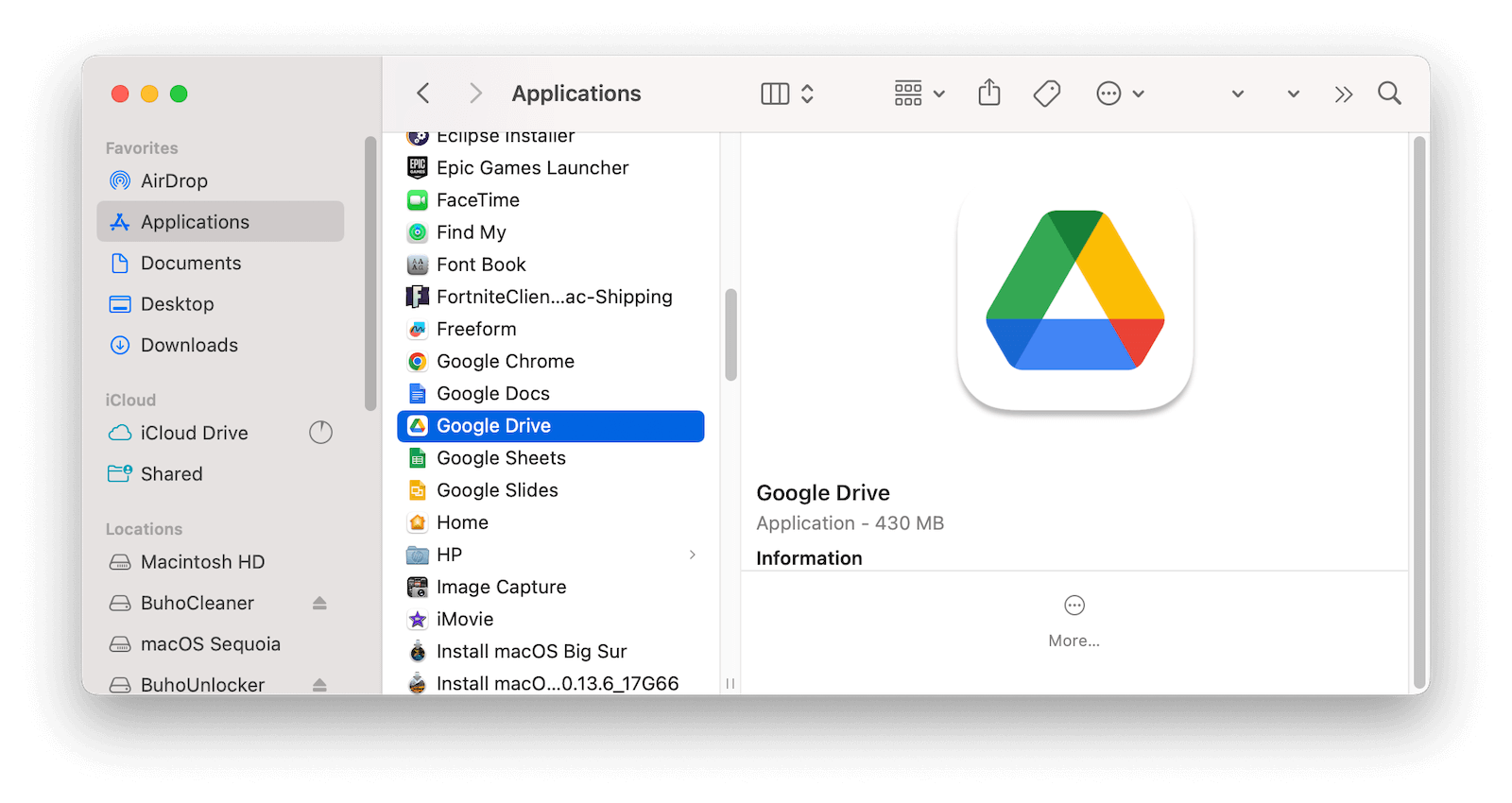This screenshot has width=1512, height=803.
Task: Go back with the left chevron
Action: click(423, 94)
